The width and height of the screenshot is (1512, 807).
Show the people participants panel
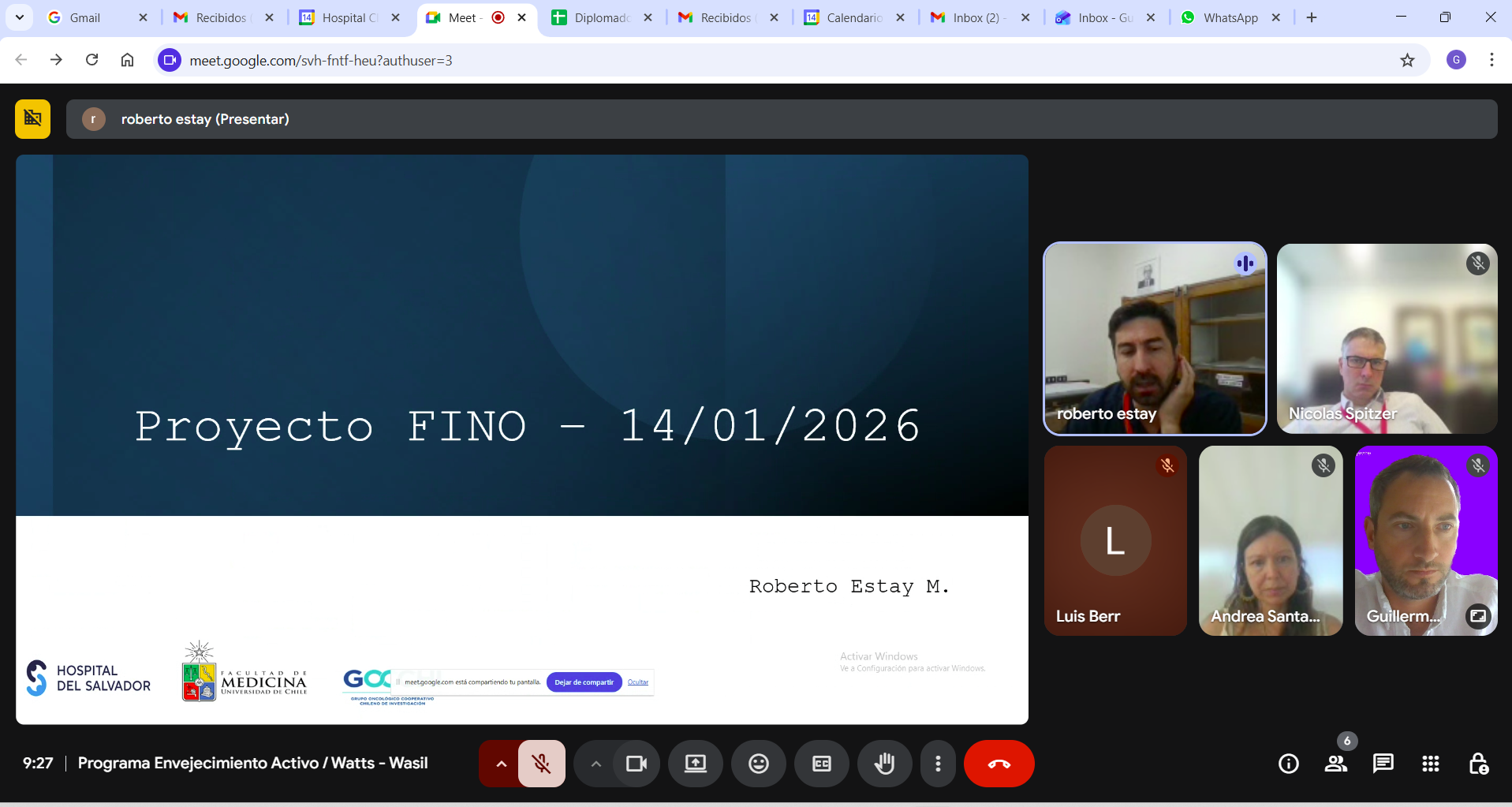point(1336,764)
